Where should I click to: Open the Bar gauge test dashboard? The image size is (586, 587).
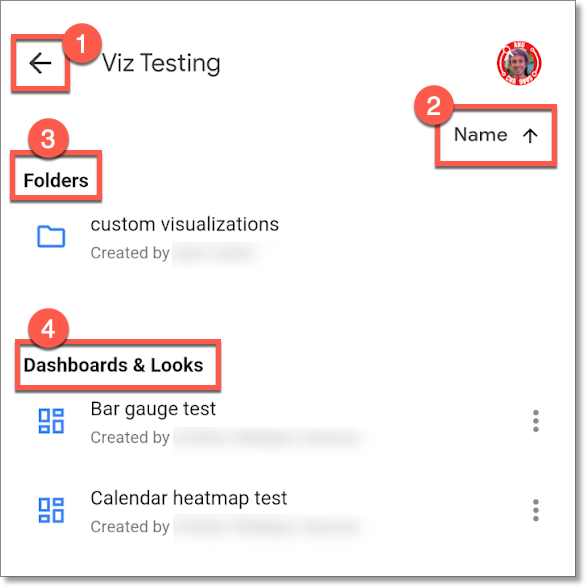pos(153,409)
